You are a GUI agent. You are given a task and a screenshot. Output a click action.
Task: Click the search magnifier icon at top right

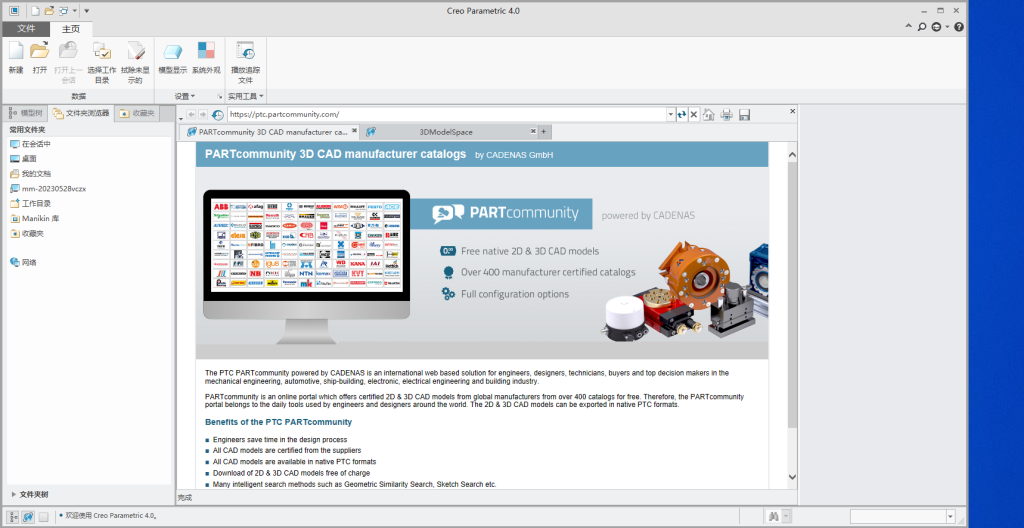pos(922,27)
